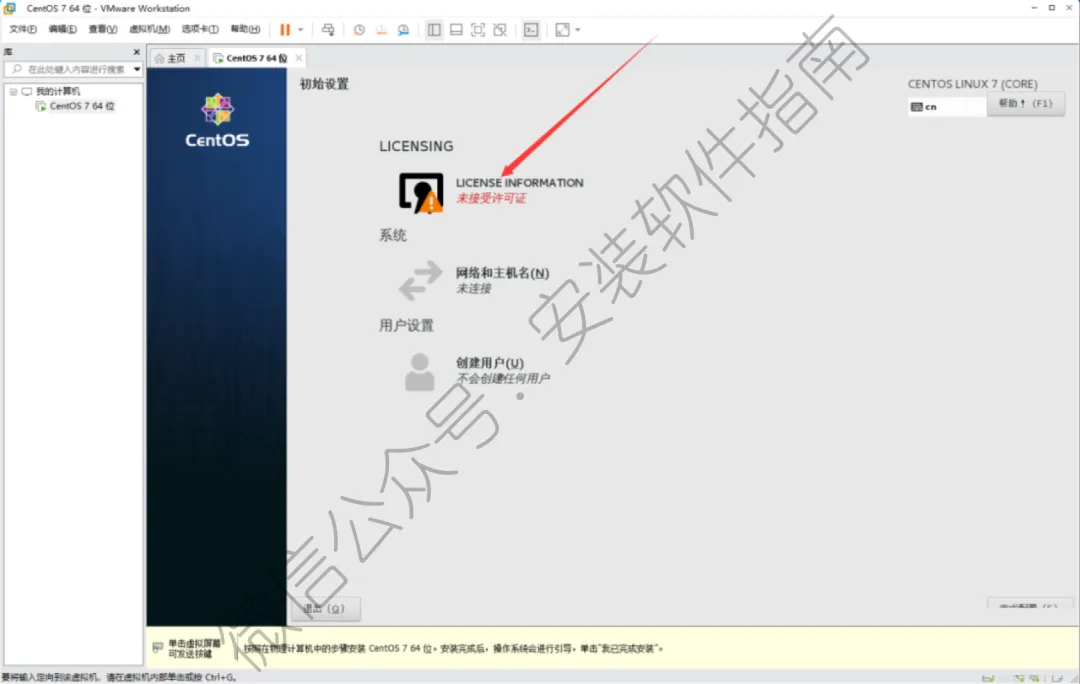Image resolution: width=1080 pixels, height=684 pixels.
Task: Click the 退出(Q) button
Action: coord(324,608)
